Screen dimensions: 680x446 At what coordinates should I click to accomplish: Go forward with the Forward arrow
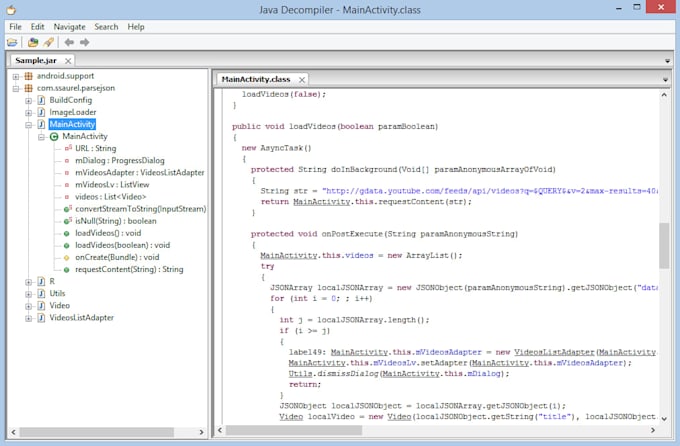coord(85,43)
